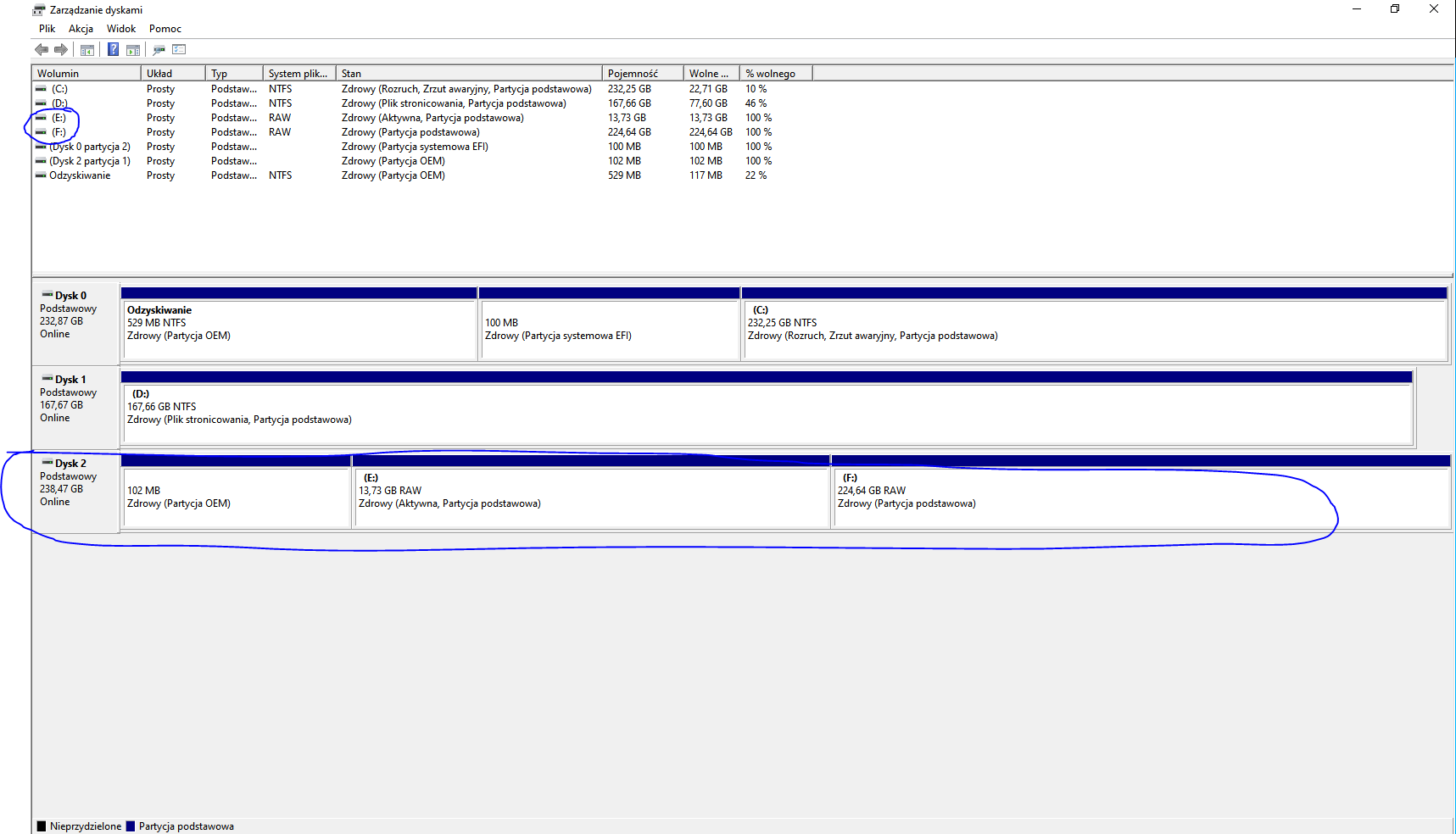1456x834 pixels.
Task: Sort by the Pojemność column header
Action: coord(643,74)
